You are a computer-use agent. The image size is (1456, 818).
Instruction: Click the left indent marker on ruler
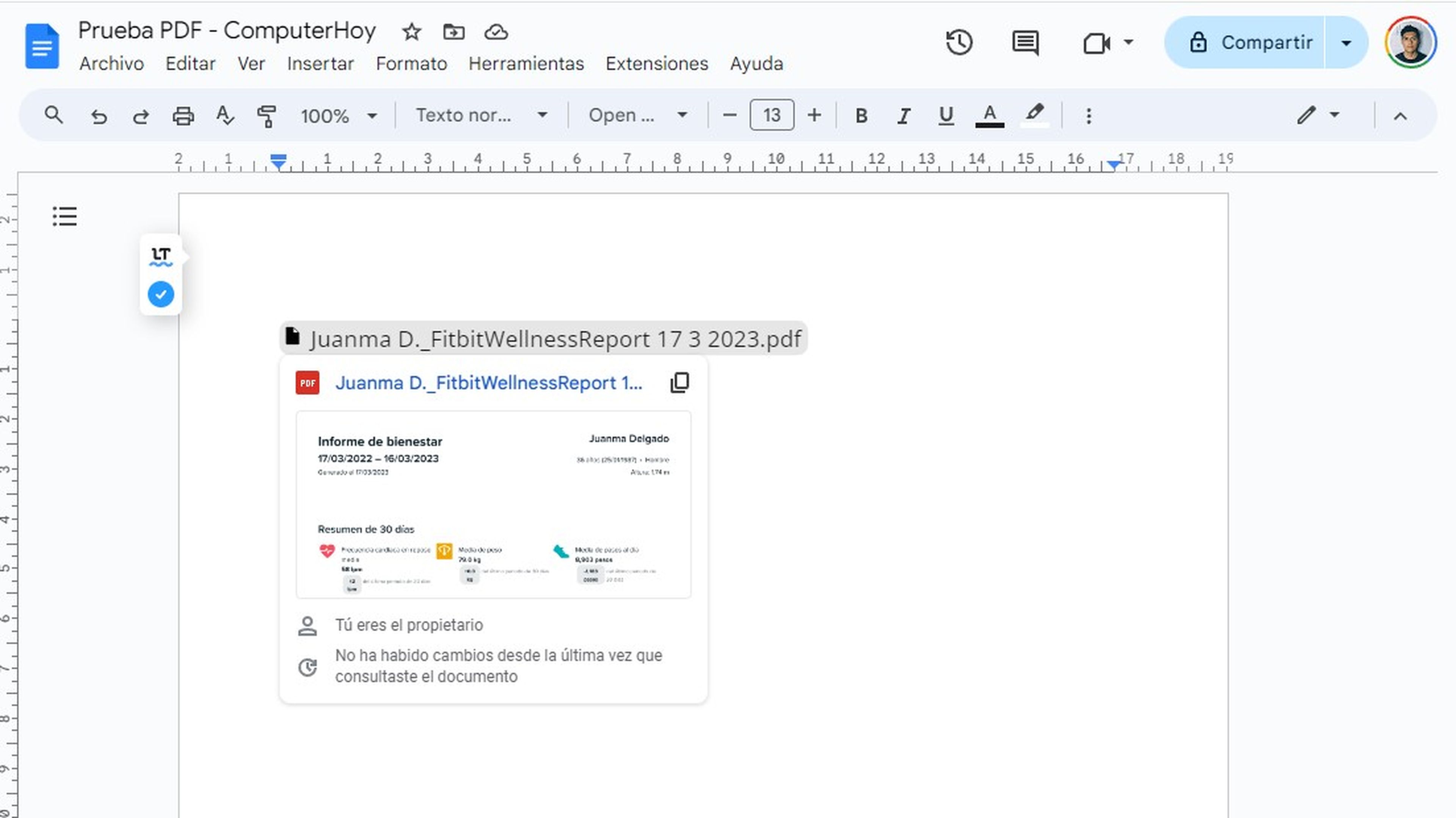pos(278,161)
